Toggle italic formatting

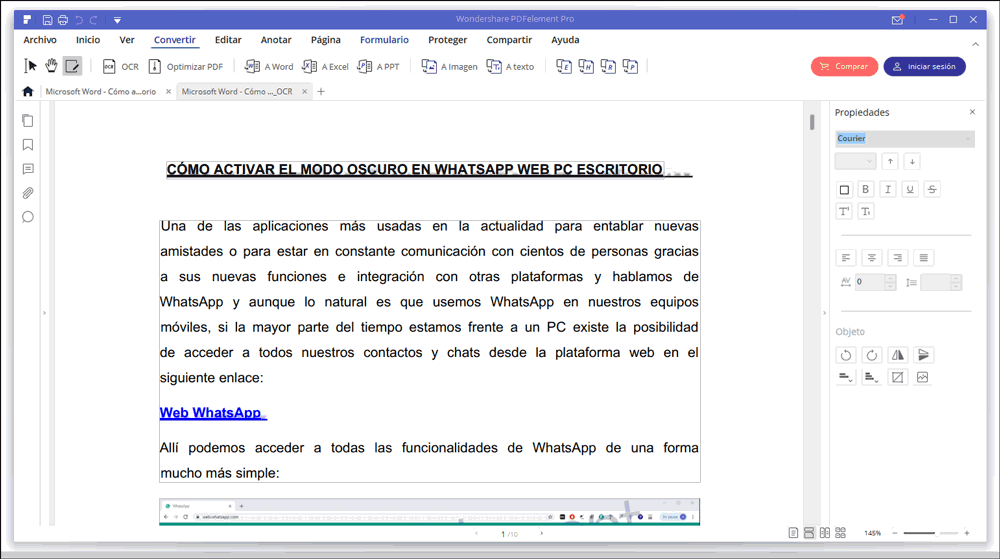pyautogui.click(x=888, y=189)
